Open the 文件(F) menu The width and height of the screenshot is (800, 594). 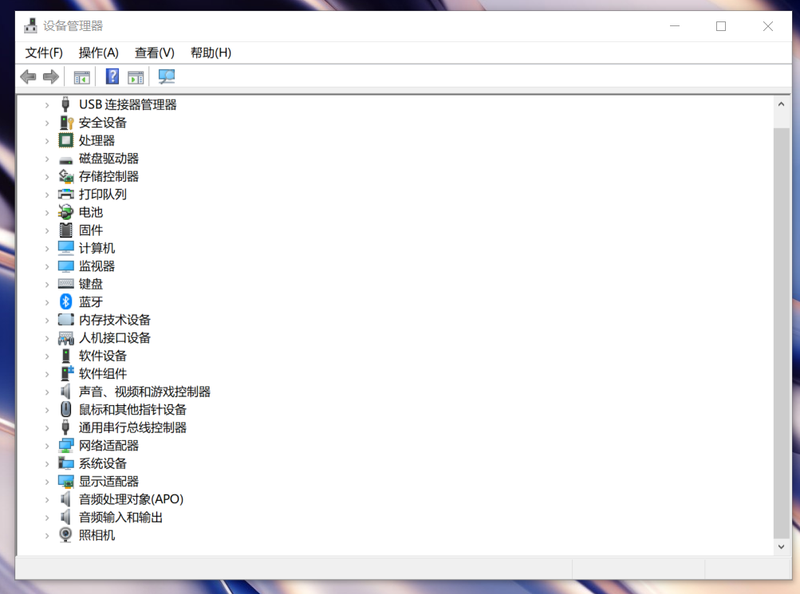pyautogui.click(x=44, y=52)
